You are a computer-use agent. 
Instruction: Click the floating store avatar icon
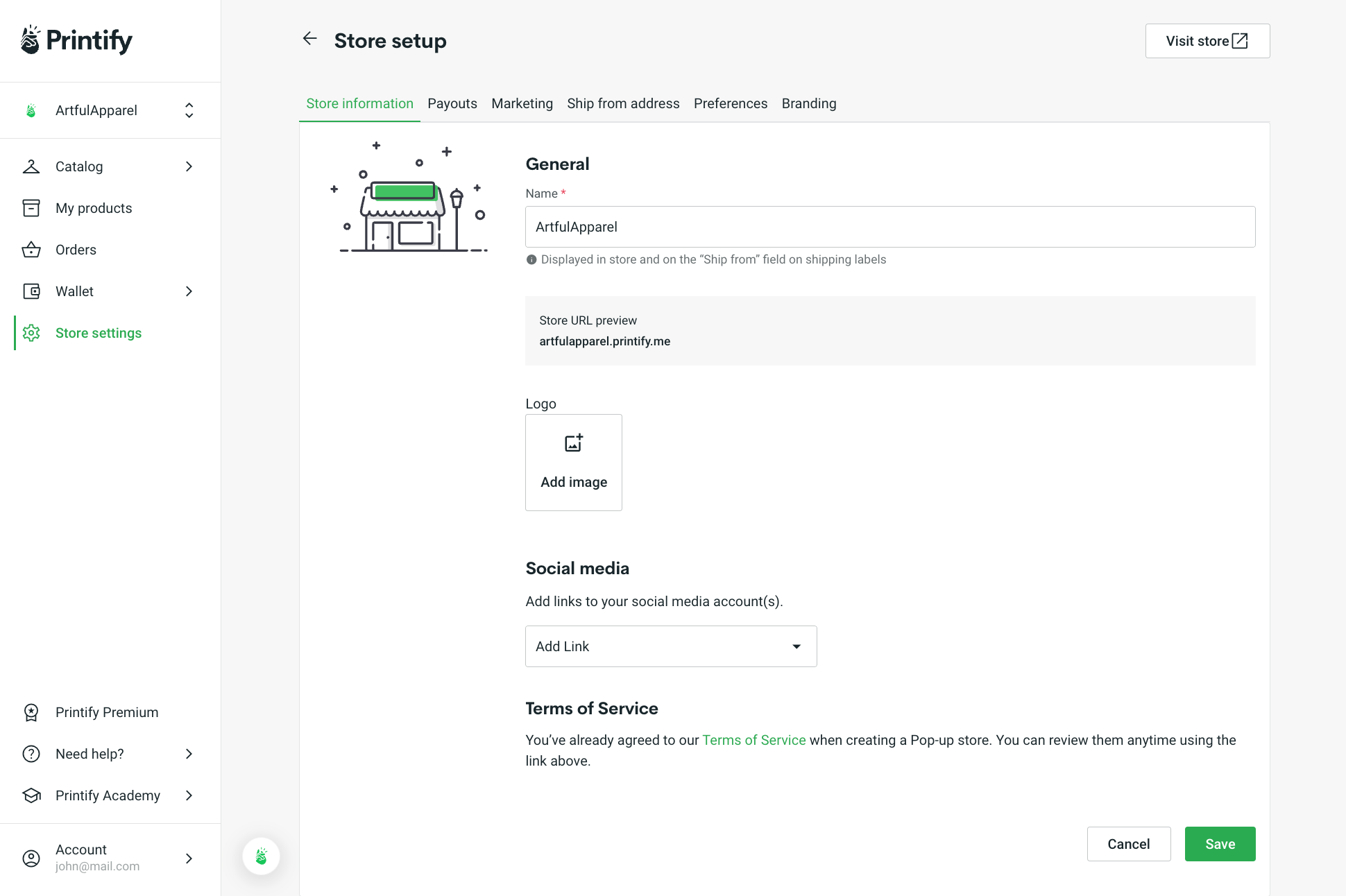261,857
